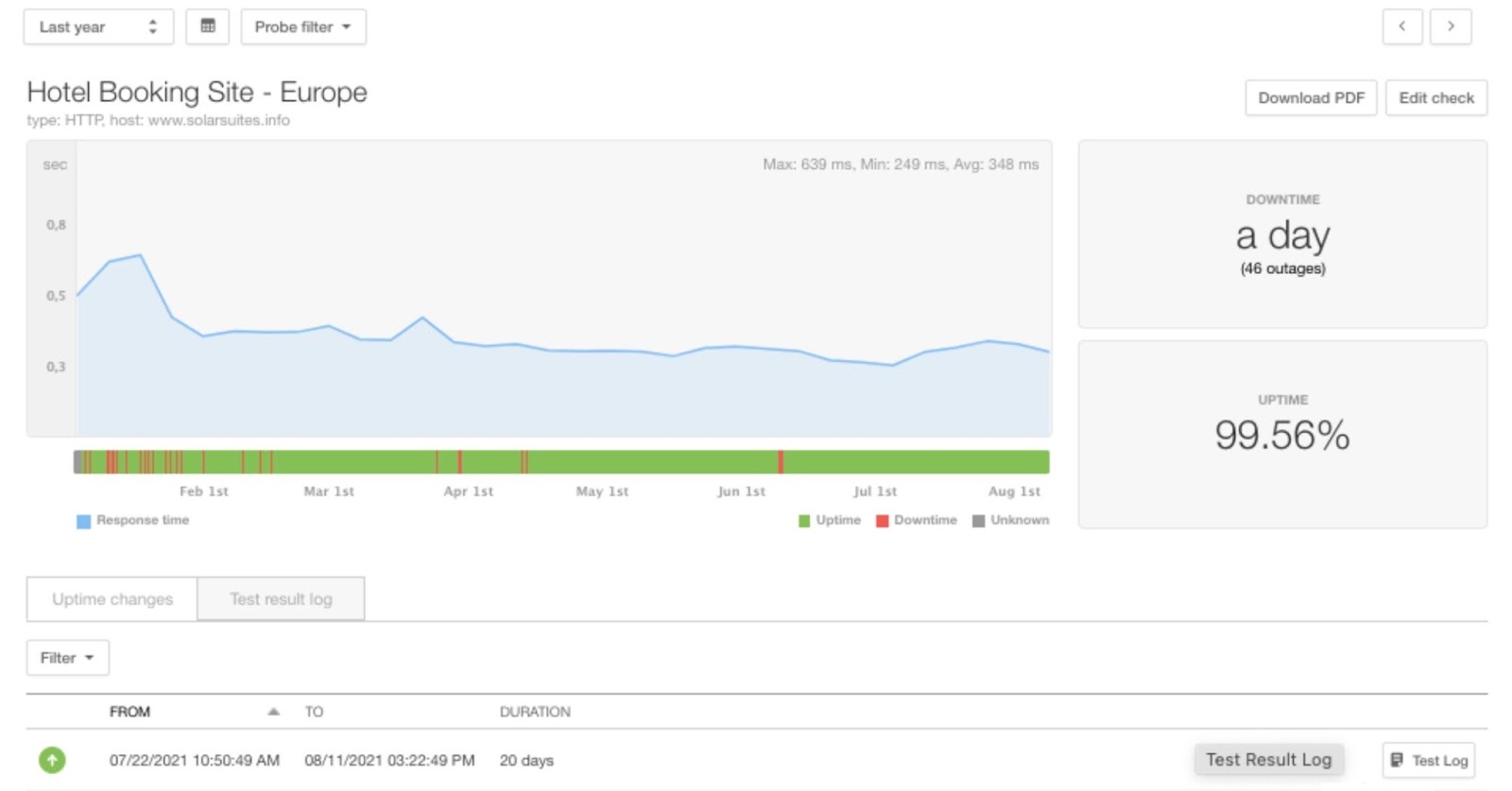The height and width of the screenshot is (791, 1512).
Task: Click the red downtime marker near Jun 1st
Action: tap(781, 461)
